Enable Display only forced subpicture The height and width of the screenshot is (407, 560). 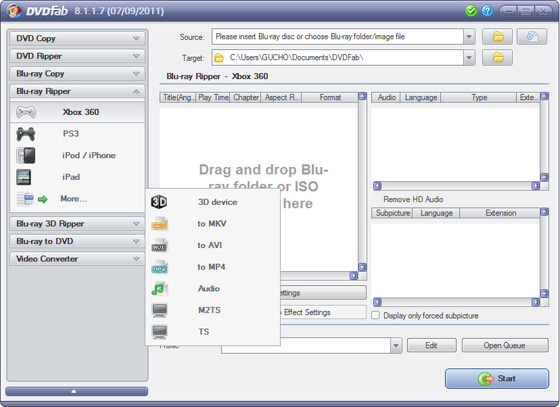(x=375, y=316)
